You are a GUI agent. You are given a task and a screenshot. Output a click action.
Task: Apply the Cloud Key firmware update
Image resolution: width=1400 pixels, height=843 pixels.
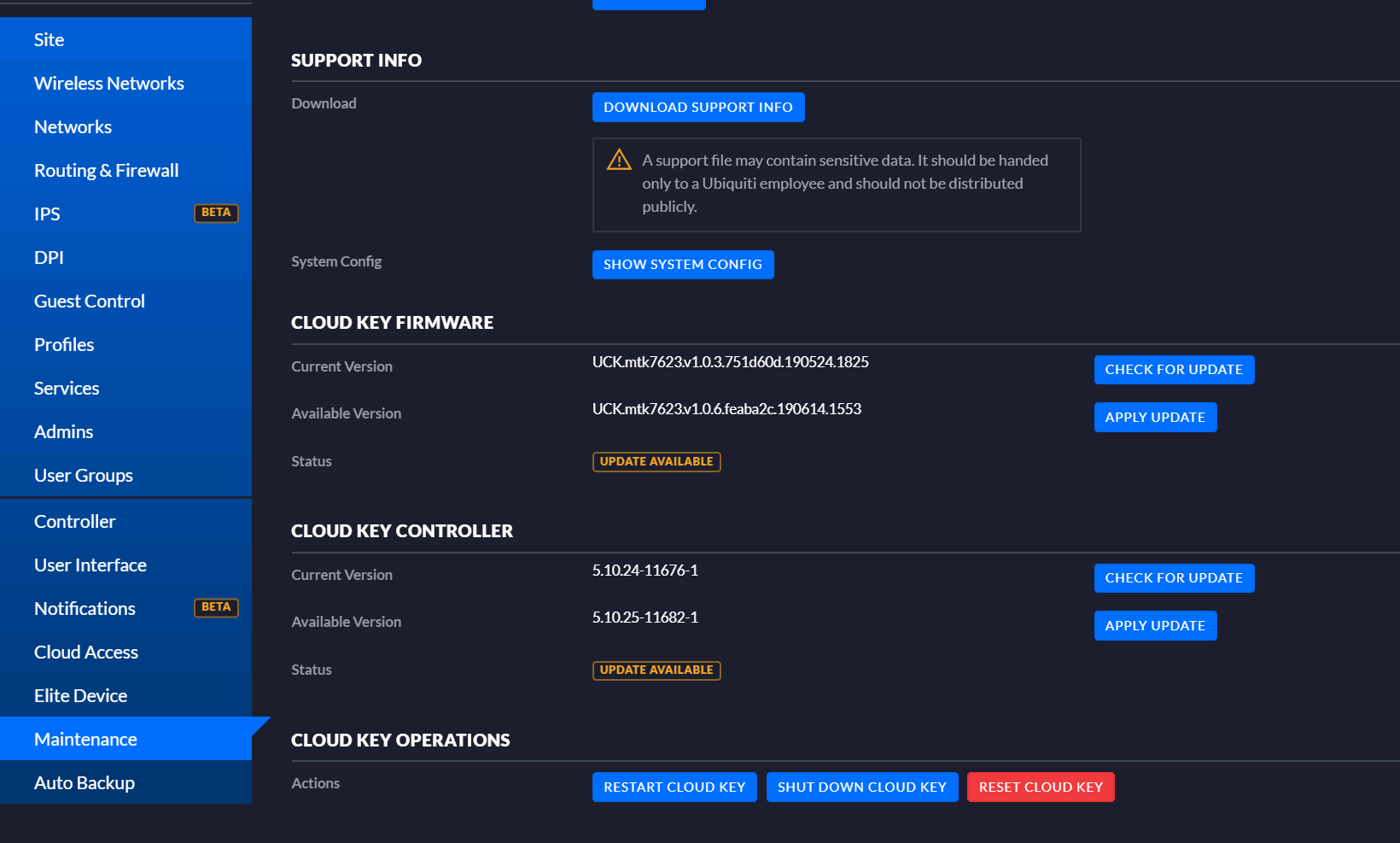[x=1154, y=418]
